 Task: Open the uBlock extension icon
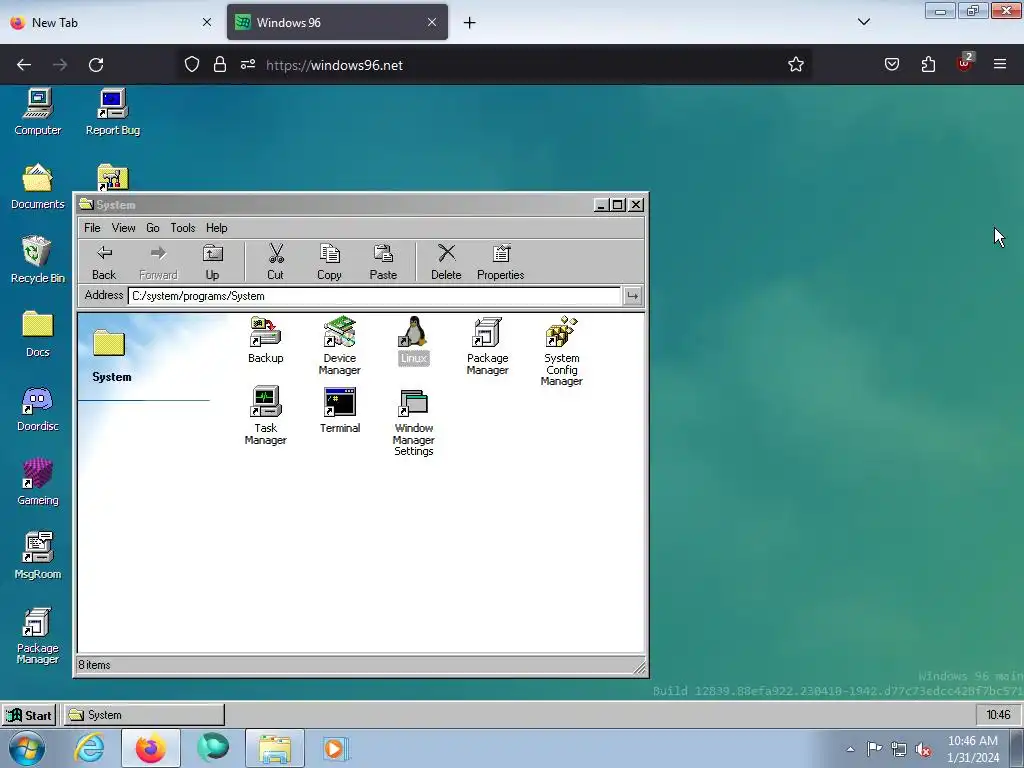(965, 64)
